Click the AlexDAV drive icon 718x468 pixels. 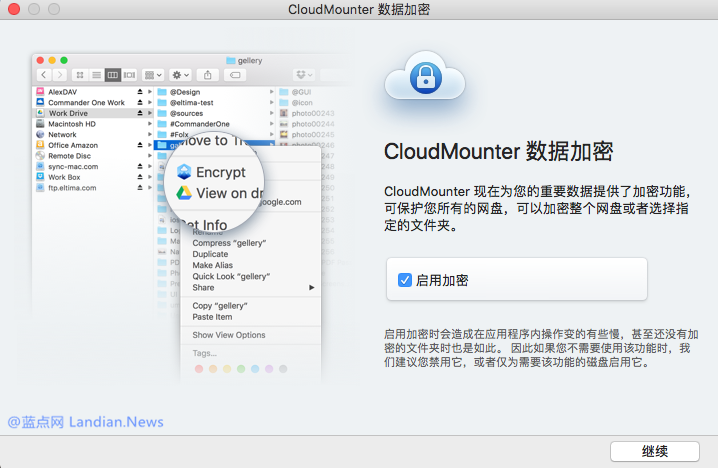tap(40, 92)
